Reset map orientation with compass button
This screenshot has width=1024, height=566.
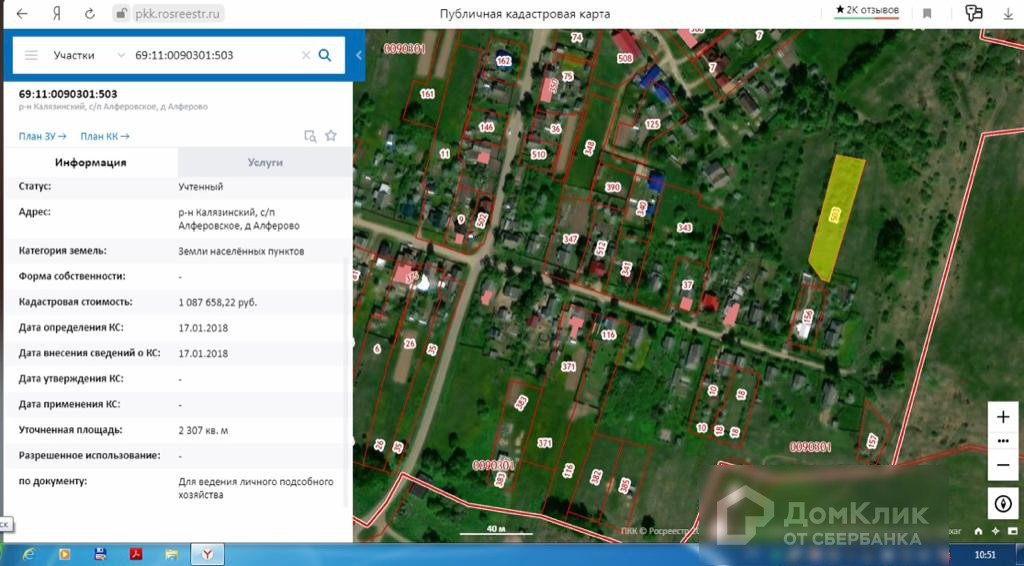(x=1003, y=503)
